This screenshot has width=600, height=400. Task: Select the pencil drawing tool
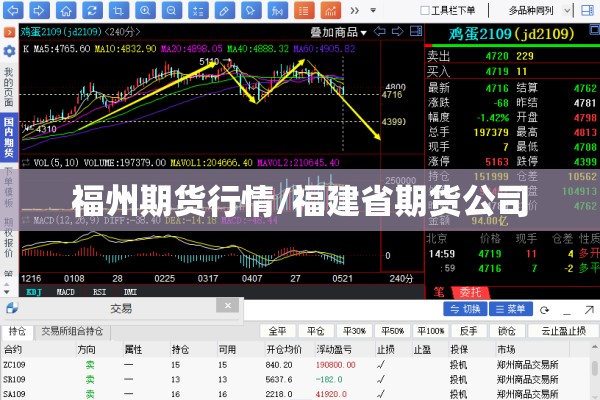coord(225,10)
